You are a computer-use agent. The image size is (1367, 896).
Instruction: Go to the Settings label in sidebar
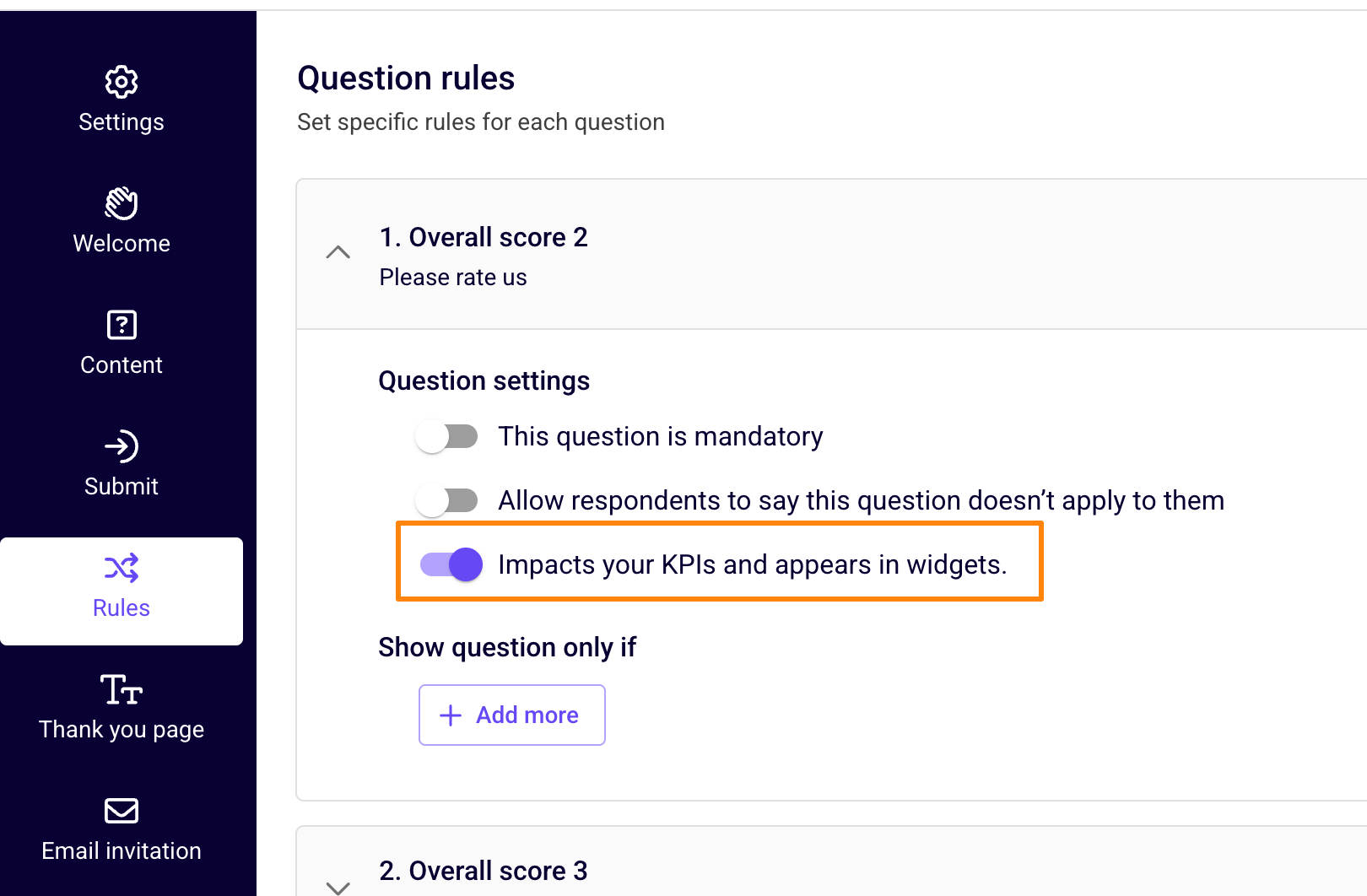pos(122,122)
